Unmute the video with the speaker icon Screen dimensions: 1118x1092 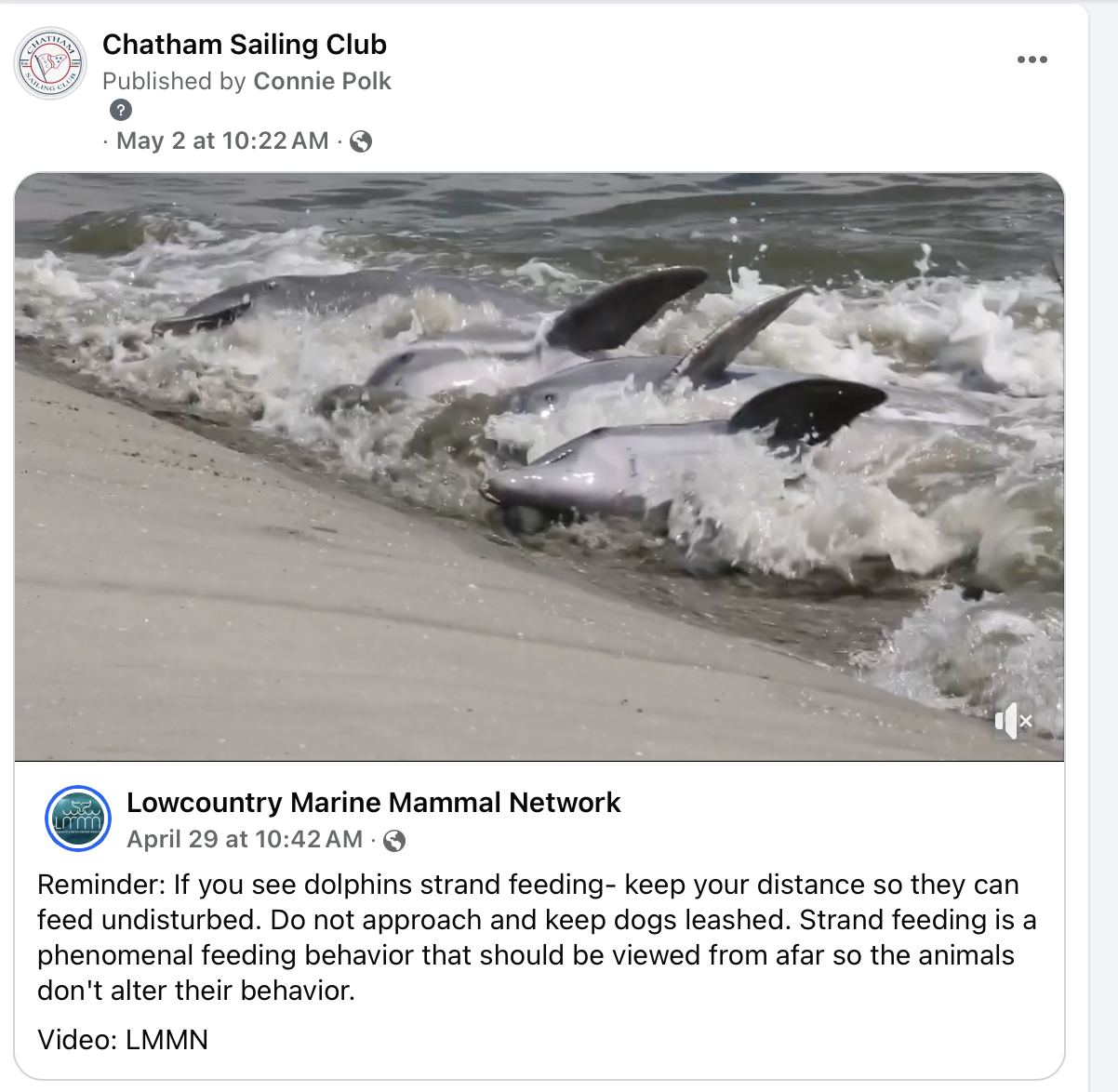[x=1013, y=721]
